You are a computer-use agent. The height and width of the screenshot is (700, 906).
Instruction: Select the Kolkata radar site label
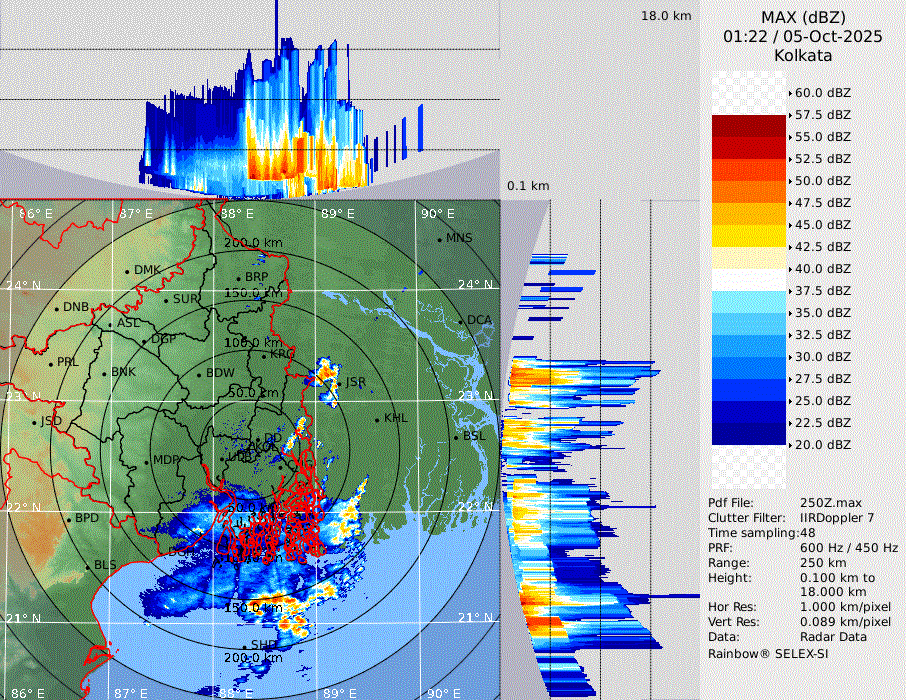pyautogui.click(x=803, y=55)
